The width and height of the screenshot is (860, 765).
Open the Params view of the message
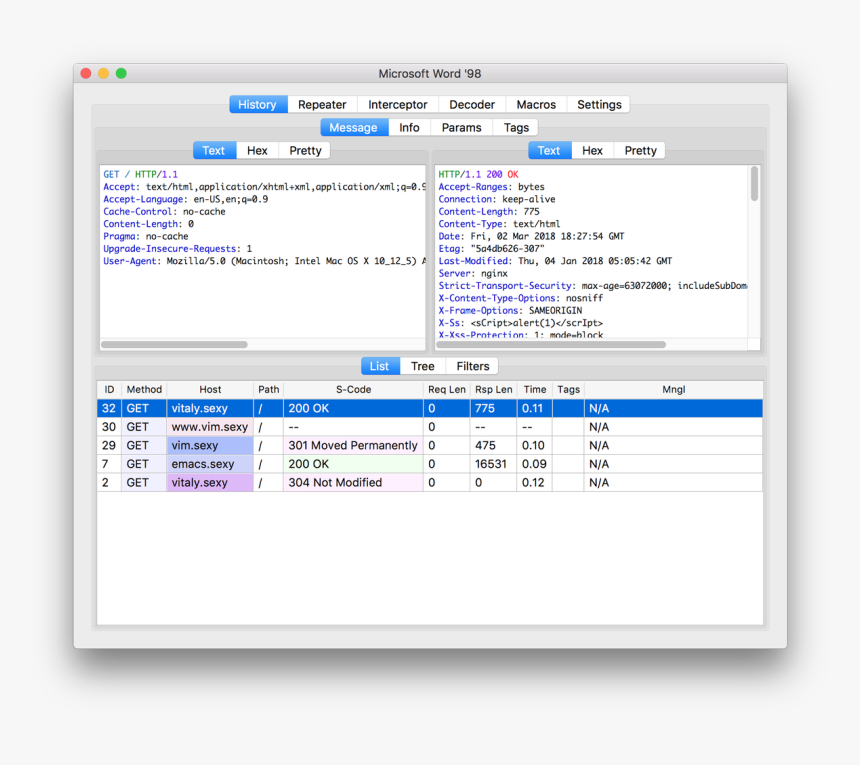461,127
